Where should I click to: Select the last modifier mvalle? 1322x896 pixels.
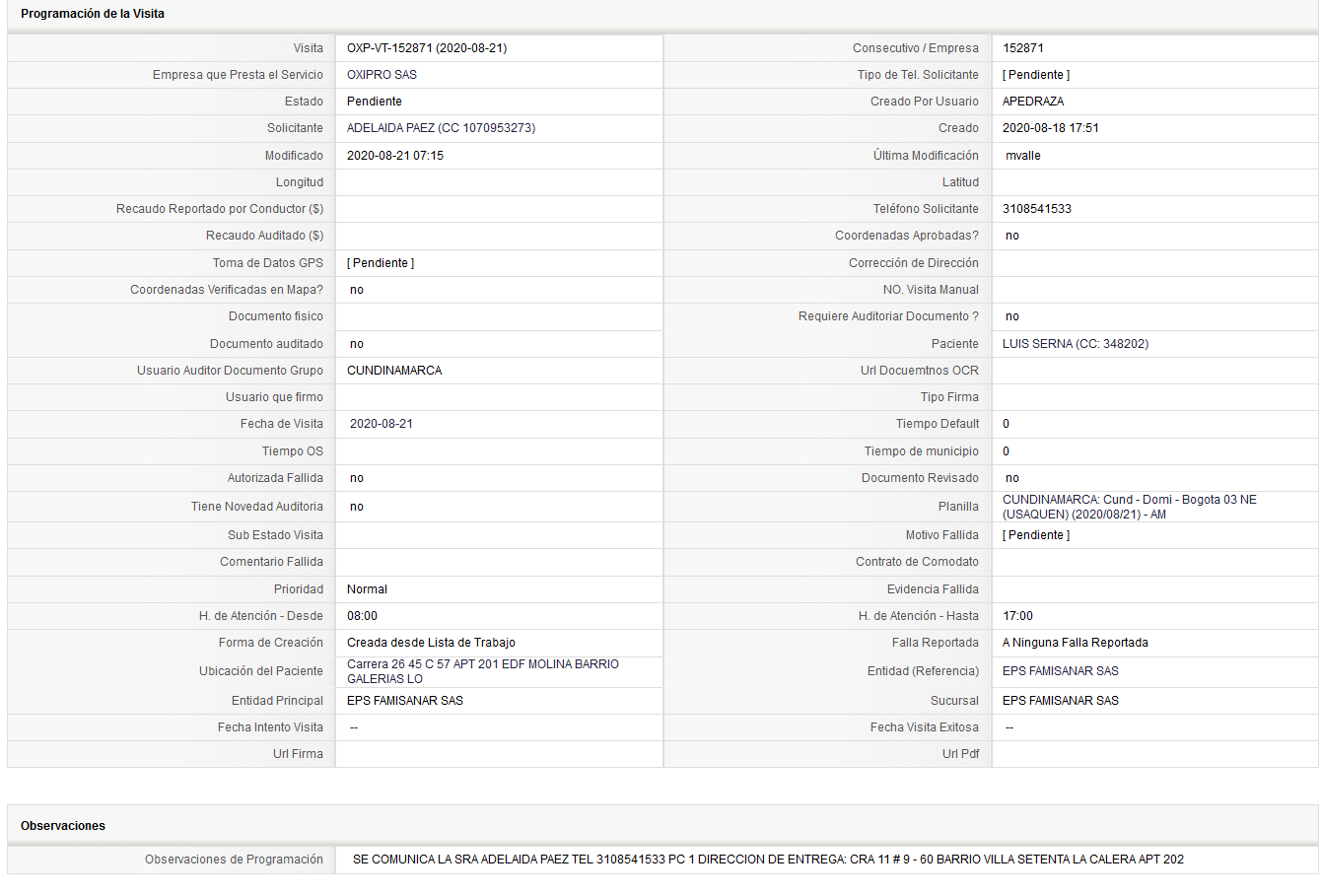pyautogui.click(x=1023, y=156)
